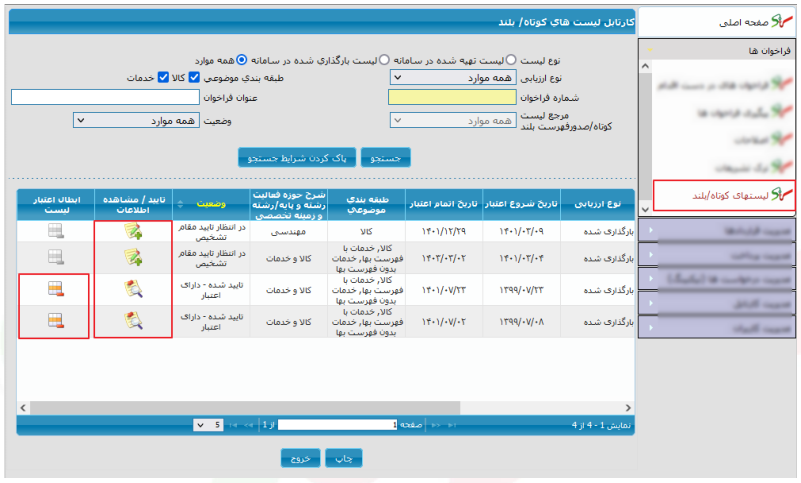The height and width of the screenshot is (483, 801).
Task: Click the مهندسی cell in first row
Action: [x=289, y=232]
